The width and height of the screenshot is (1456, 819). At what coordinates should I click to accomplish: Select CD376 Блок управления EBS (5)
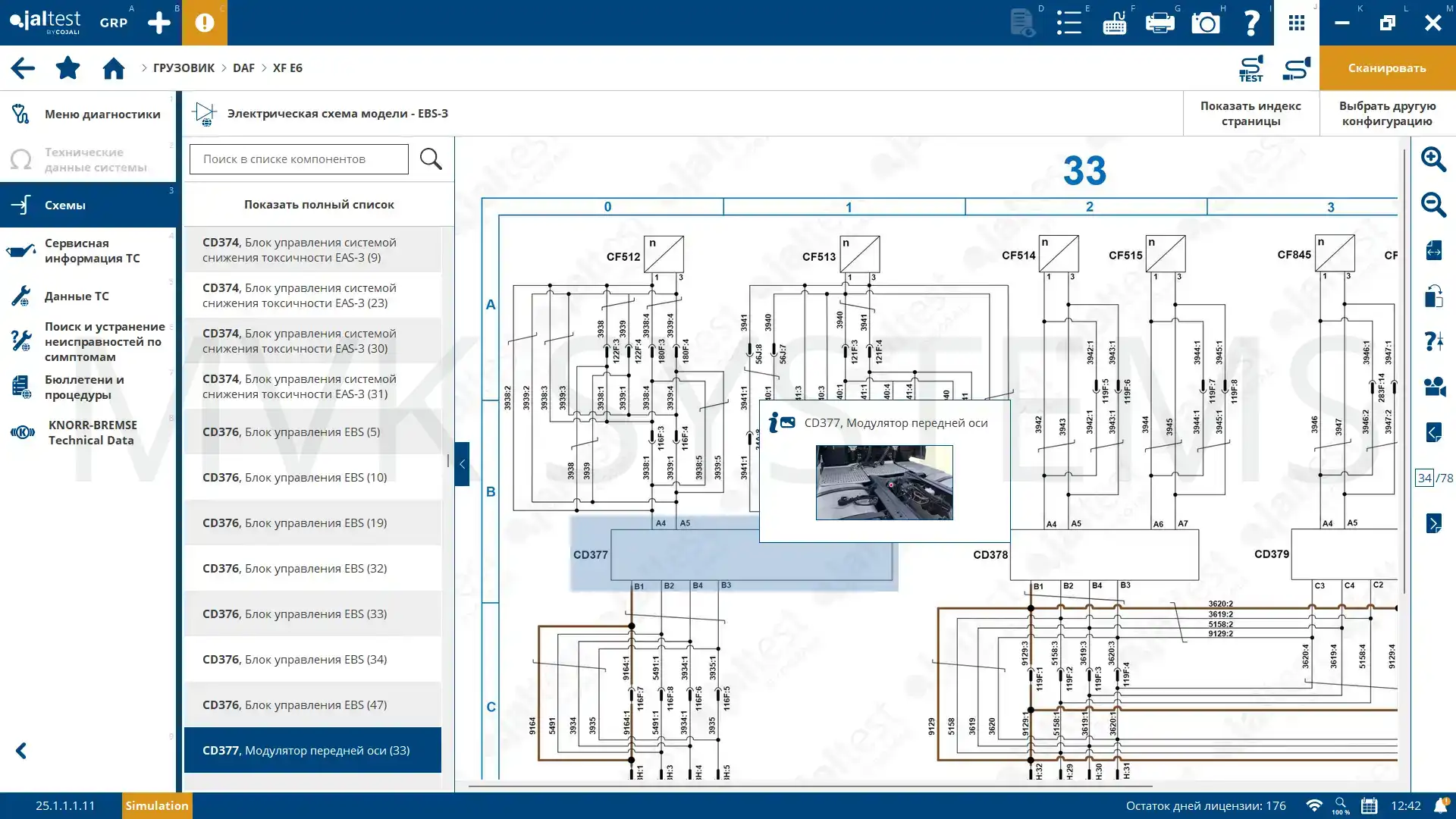[x=312, y=431]
